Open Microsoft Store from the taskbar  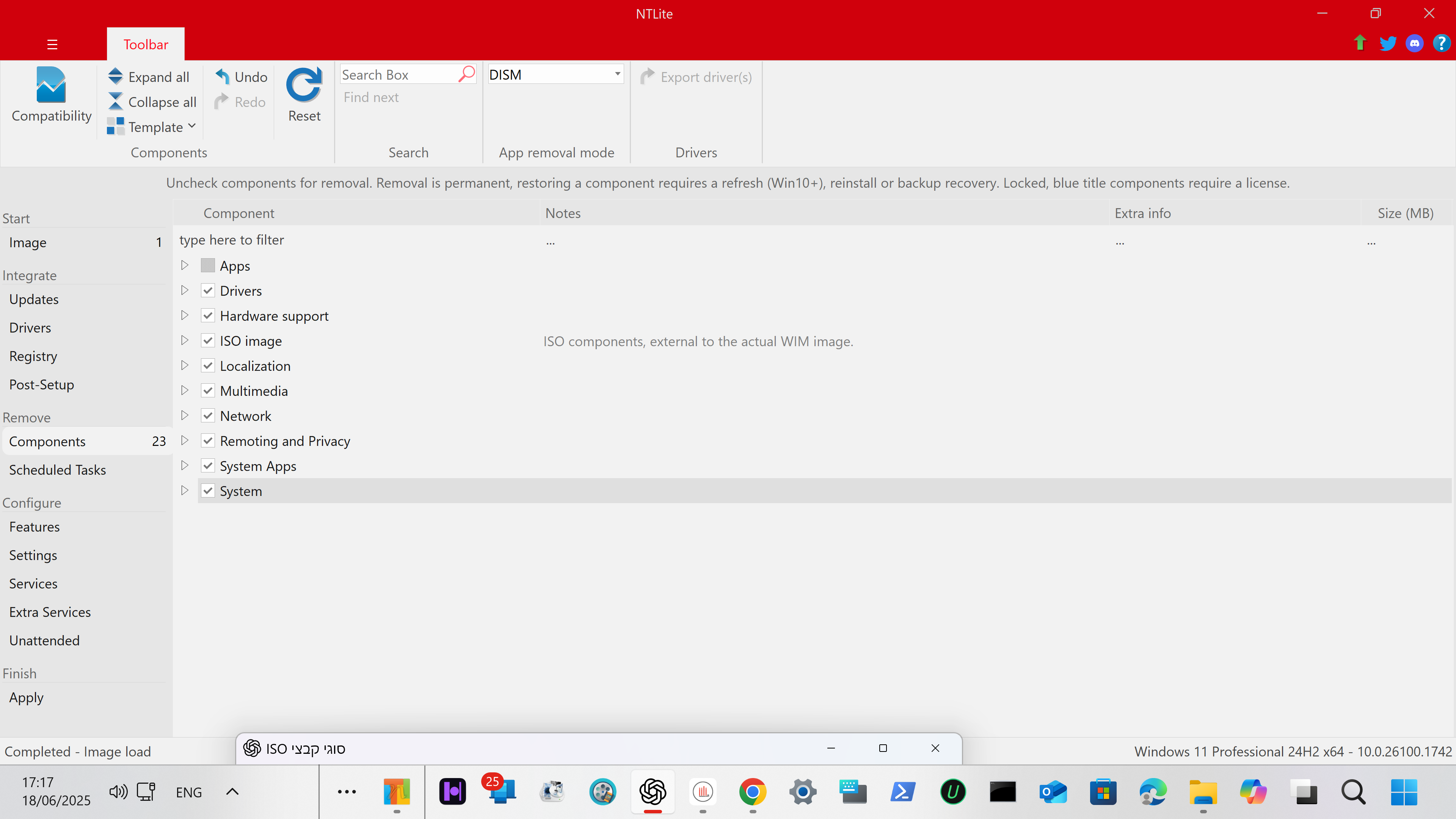1103,792
